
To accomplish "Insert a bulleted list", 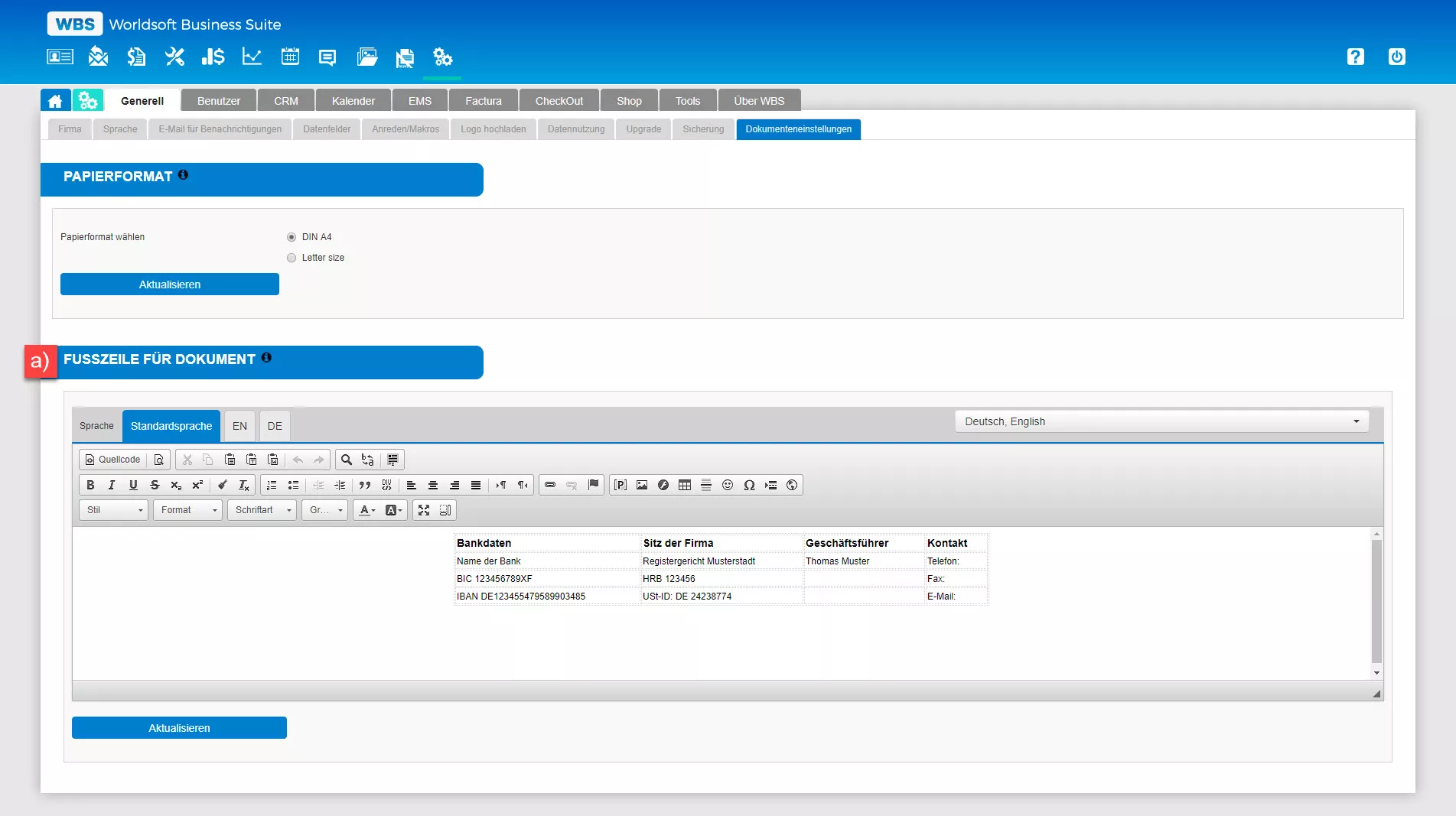I will click(293, 485).
